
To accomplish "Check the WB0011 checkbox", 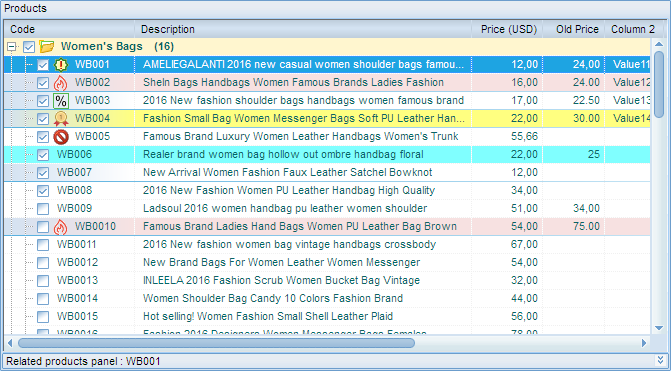I will (43, 244).
